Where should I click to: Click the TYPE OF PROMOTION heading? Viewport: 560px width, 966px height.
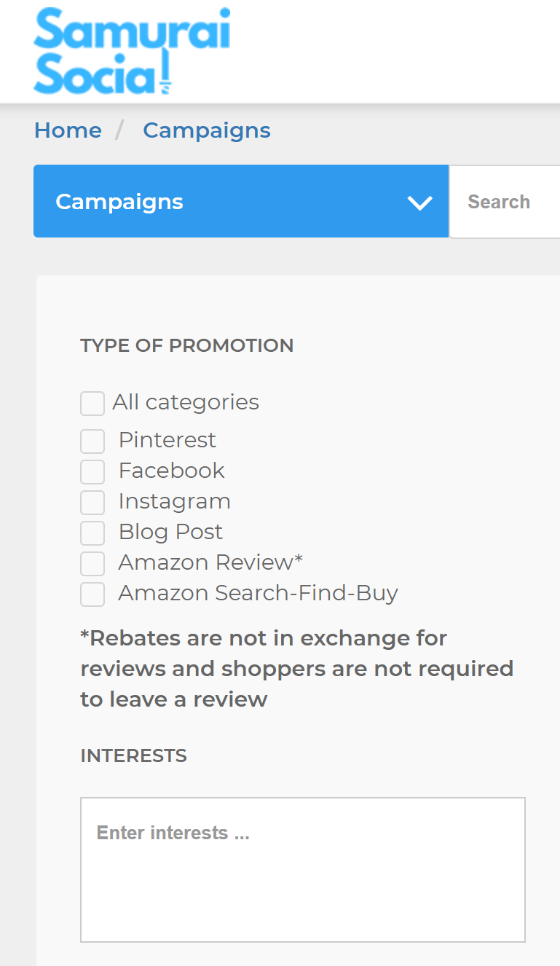click(187, 346)
